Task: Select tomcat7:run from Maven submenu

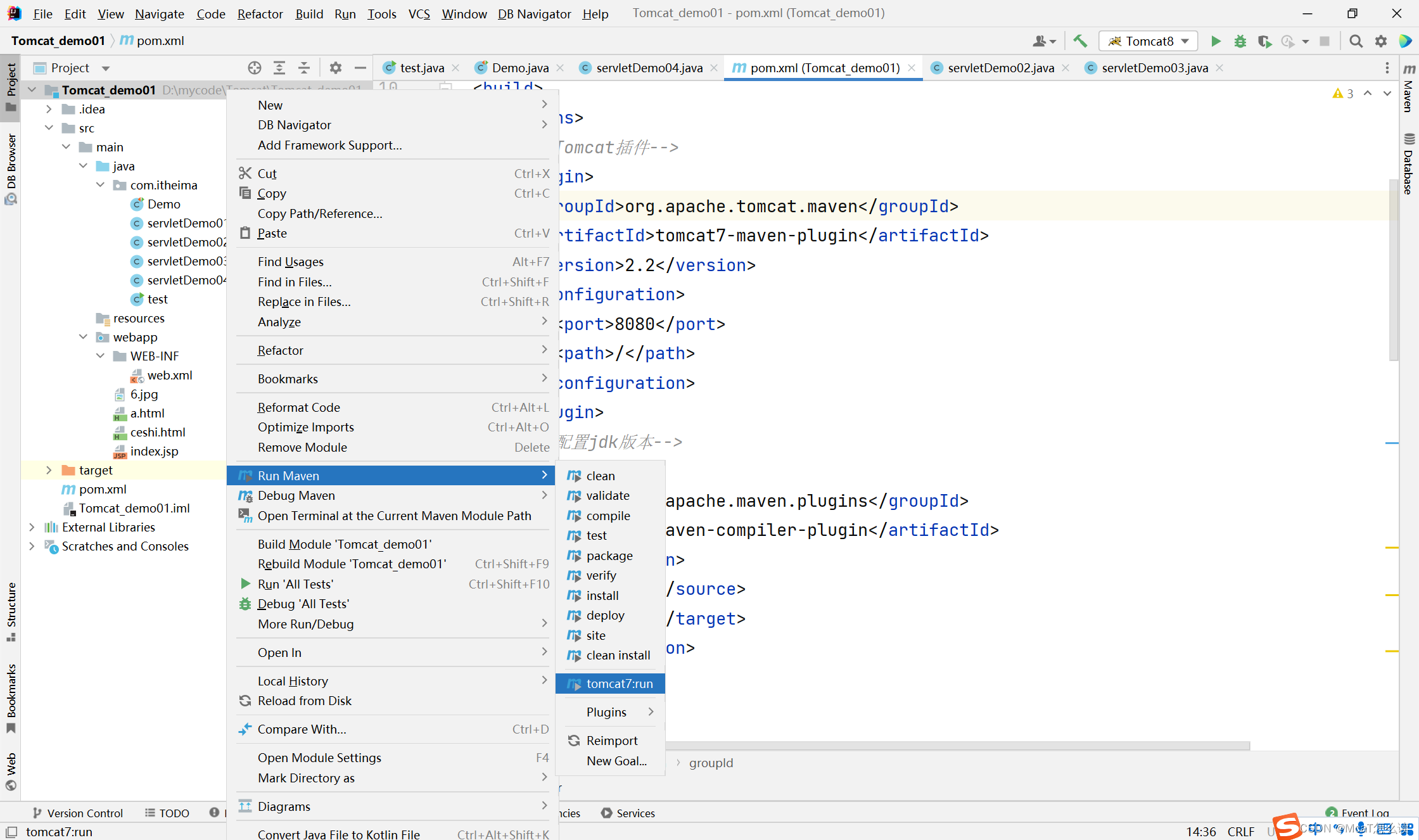Action: coord(619,684)
